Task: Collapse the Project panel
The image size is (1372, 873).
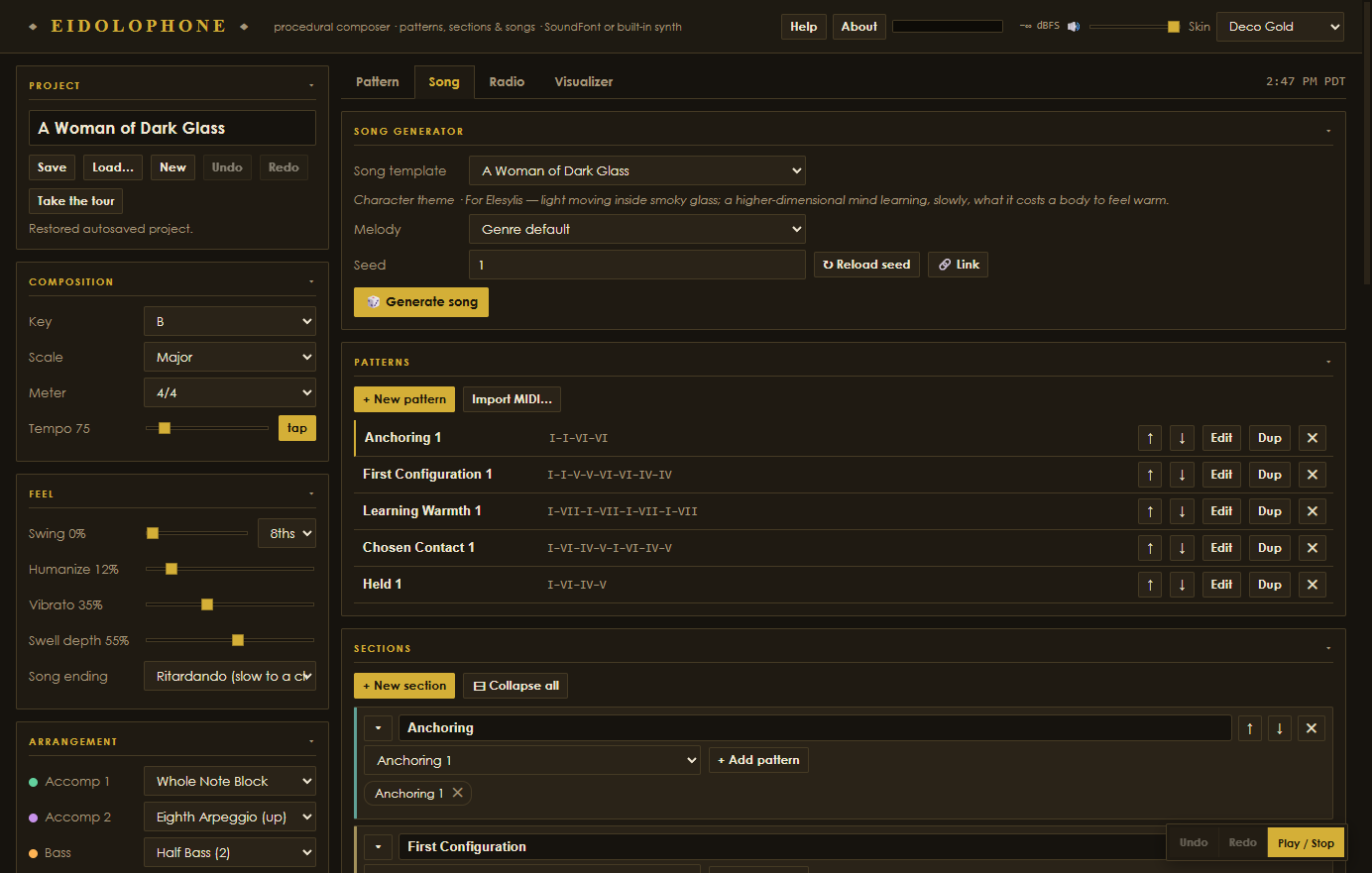Action: (x=311, y=86)
